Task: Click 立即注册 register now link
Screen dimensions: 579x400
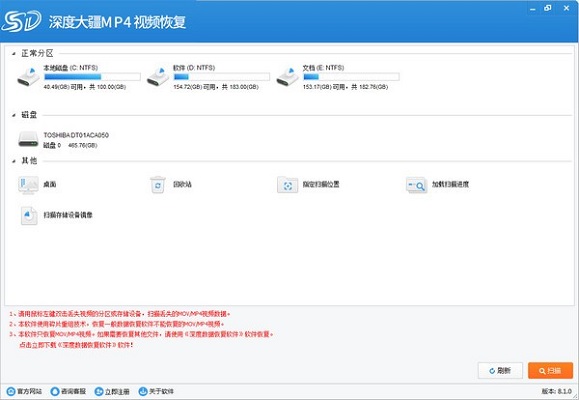Action: pos(112,392)
